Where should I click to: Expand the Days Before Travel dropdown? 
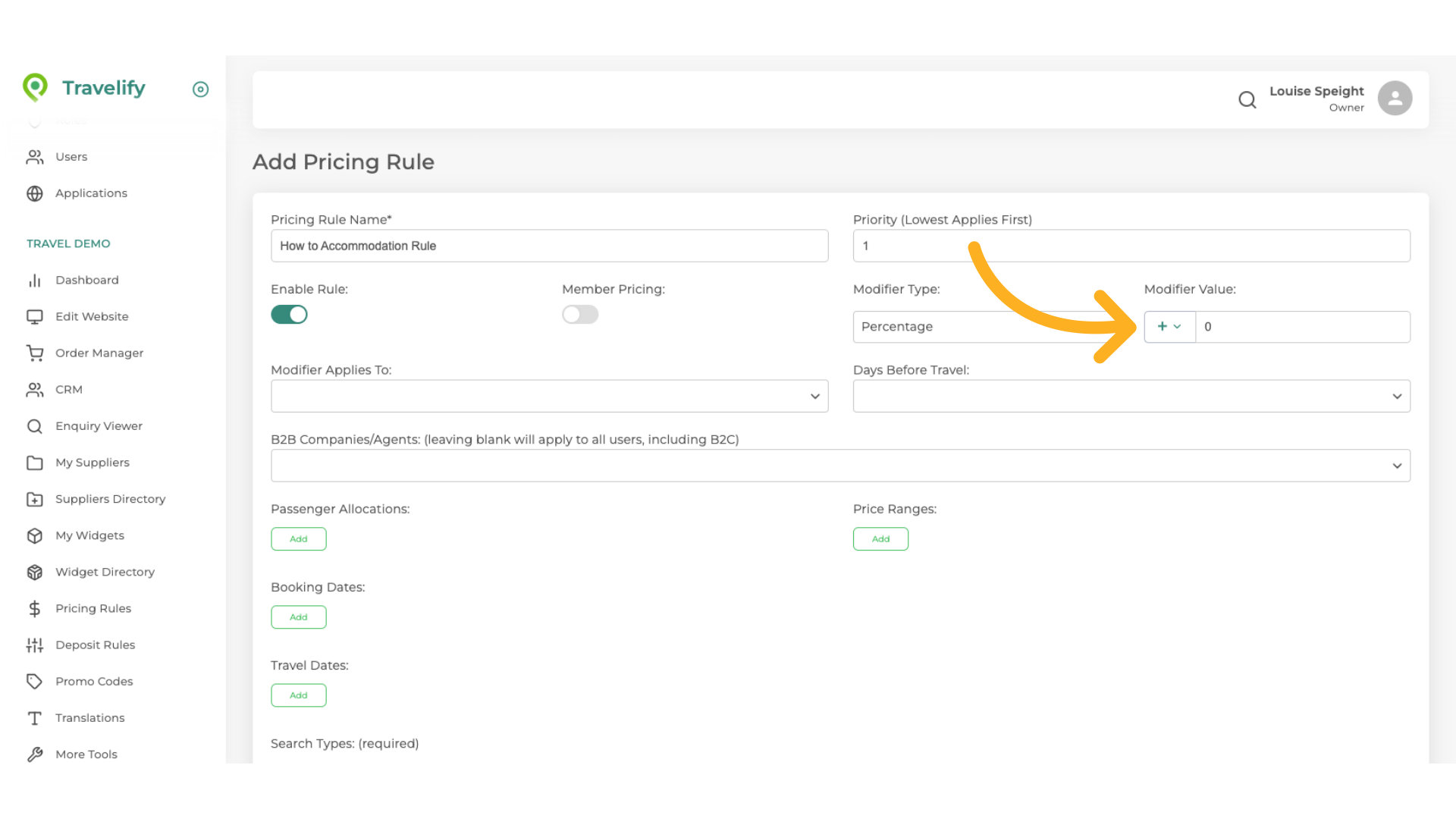pyautogui.click(x=1131, y=396)
